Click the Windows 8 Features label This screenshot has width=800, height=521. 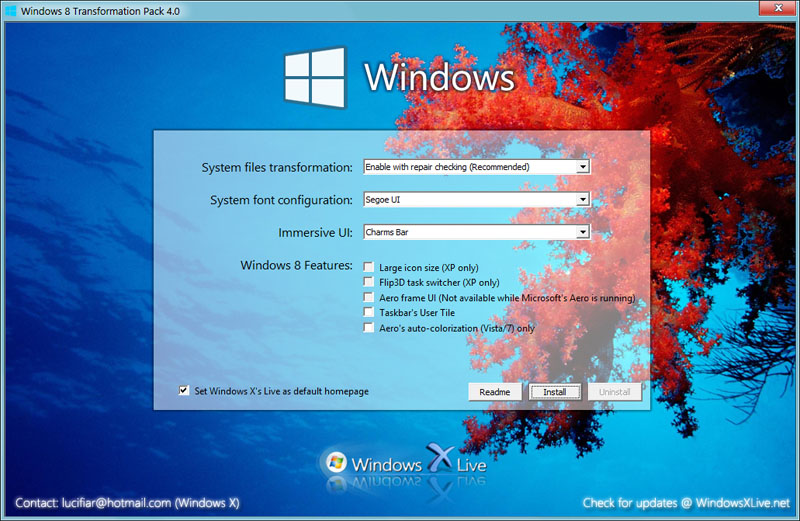[x=296, y=265]
